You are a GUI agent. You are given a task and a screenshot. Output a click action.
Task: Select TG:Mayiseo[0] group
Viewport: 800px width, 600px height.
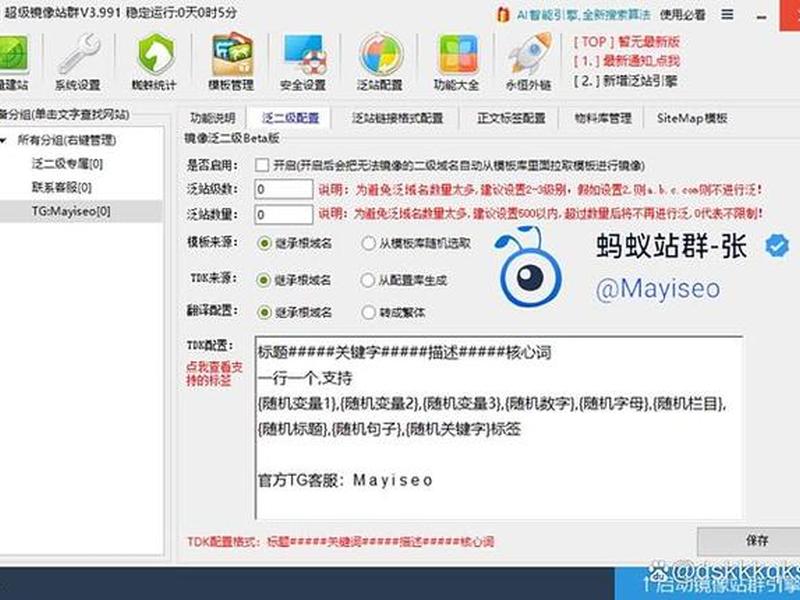71,211
